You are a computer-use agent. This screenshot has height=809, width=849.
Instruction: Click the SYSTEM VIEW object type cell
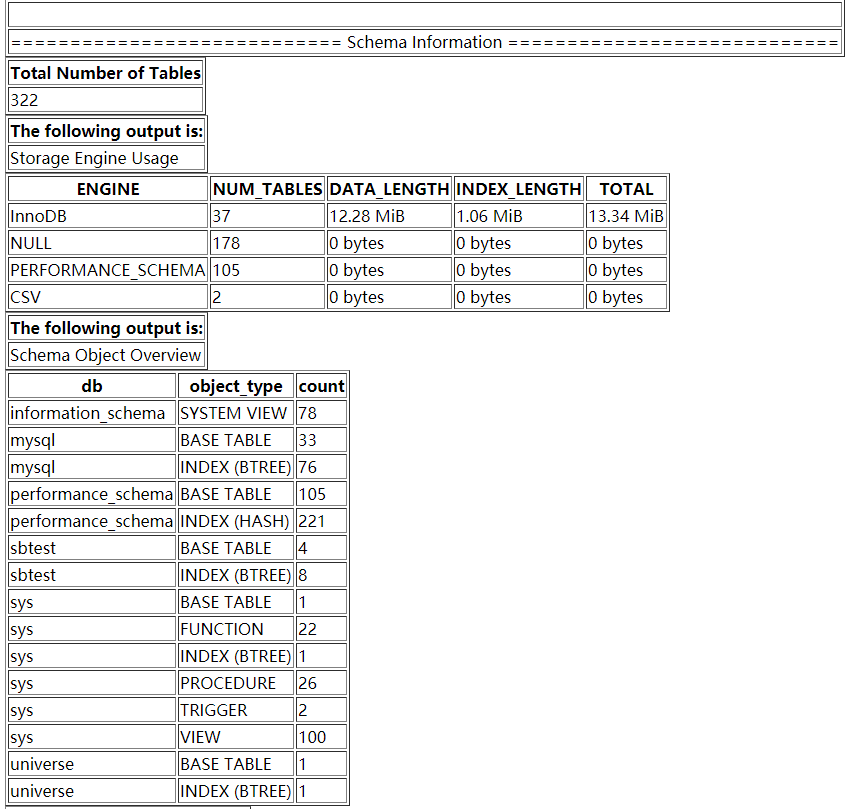236,413
